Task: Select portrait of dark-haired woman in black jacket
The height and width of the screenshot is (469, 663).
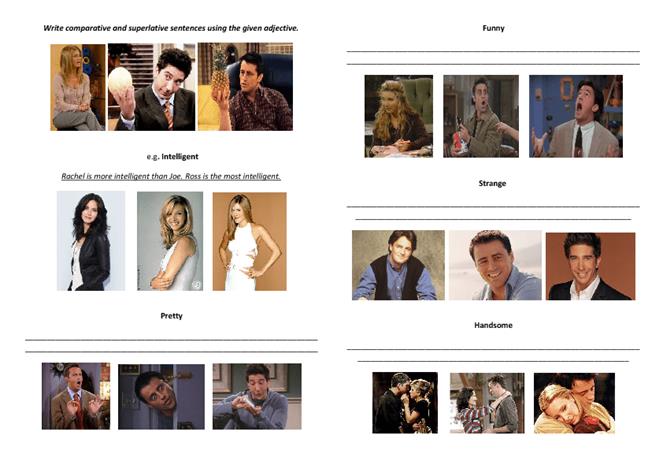Action: (x=91, y=241)
